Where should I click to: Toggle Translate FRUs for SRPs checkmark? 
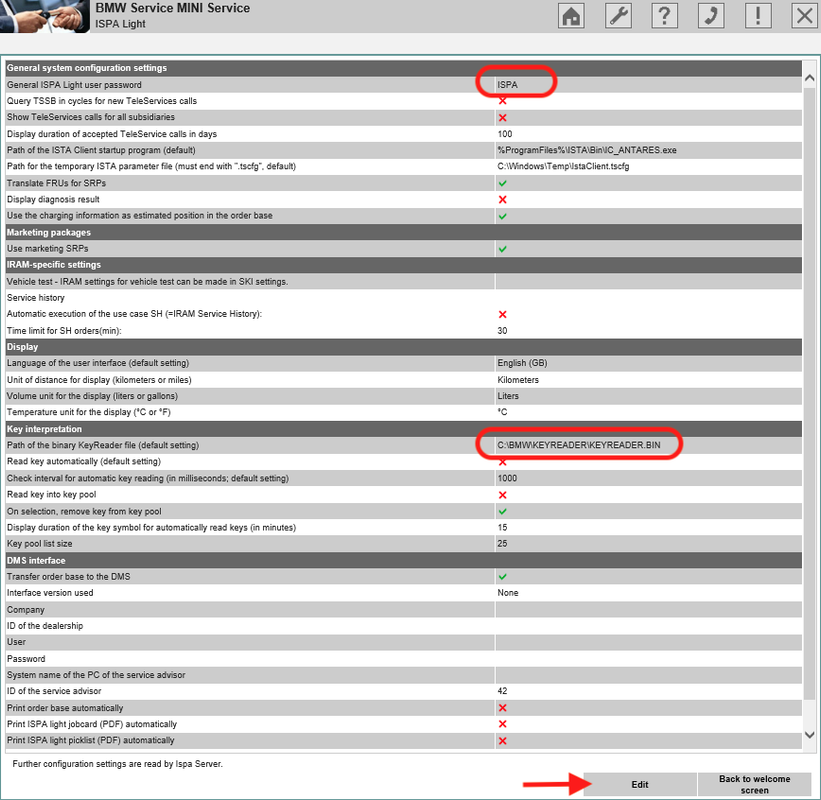(x=502, y=183)
